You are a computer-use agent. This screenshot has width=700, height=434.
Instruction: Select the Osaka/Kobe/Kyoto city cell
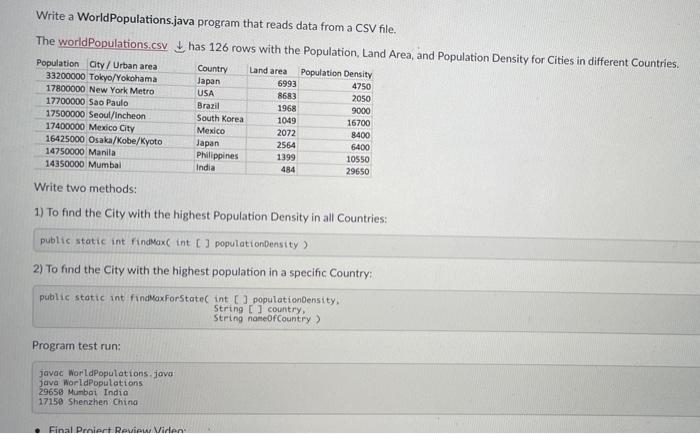[x=125, y=141]
